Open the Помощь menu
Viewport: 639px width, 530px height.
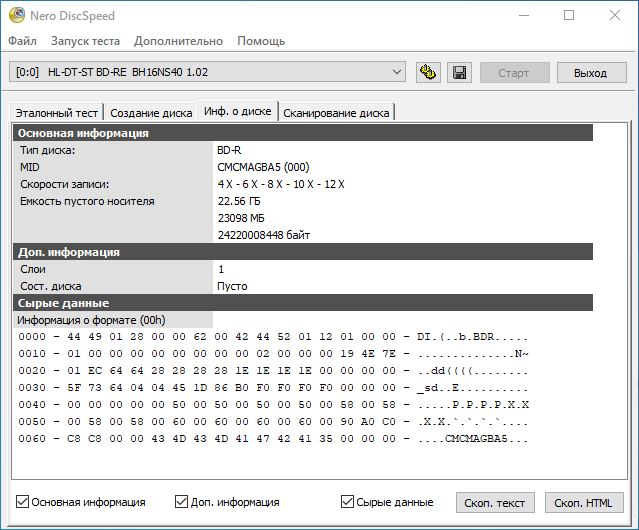coord(261,41)
